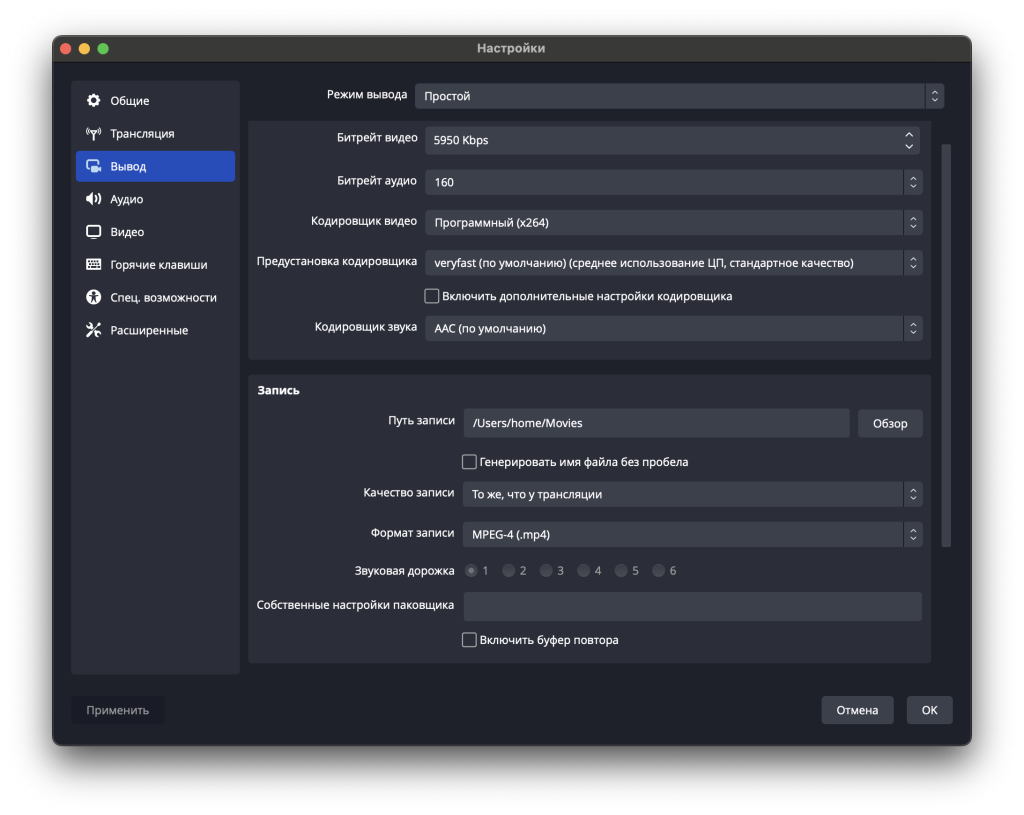Viewport: 1024px width, 815px height.
Task: Check Генерировать имя файла без пробела
Action: coord(469,462)
